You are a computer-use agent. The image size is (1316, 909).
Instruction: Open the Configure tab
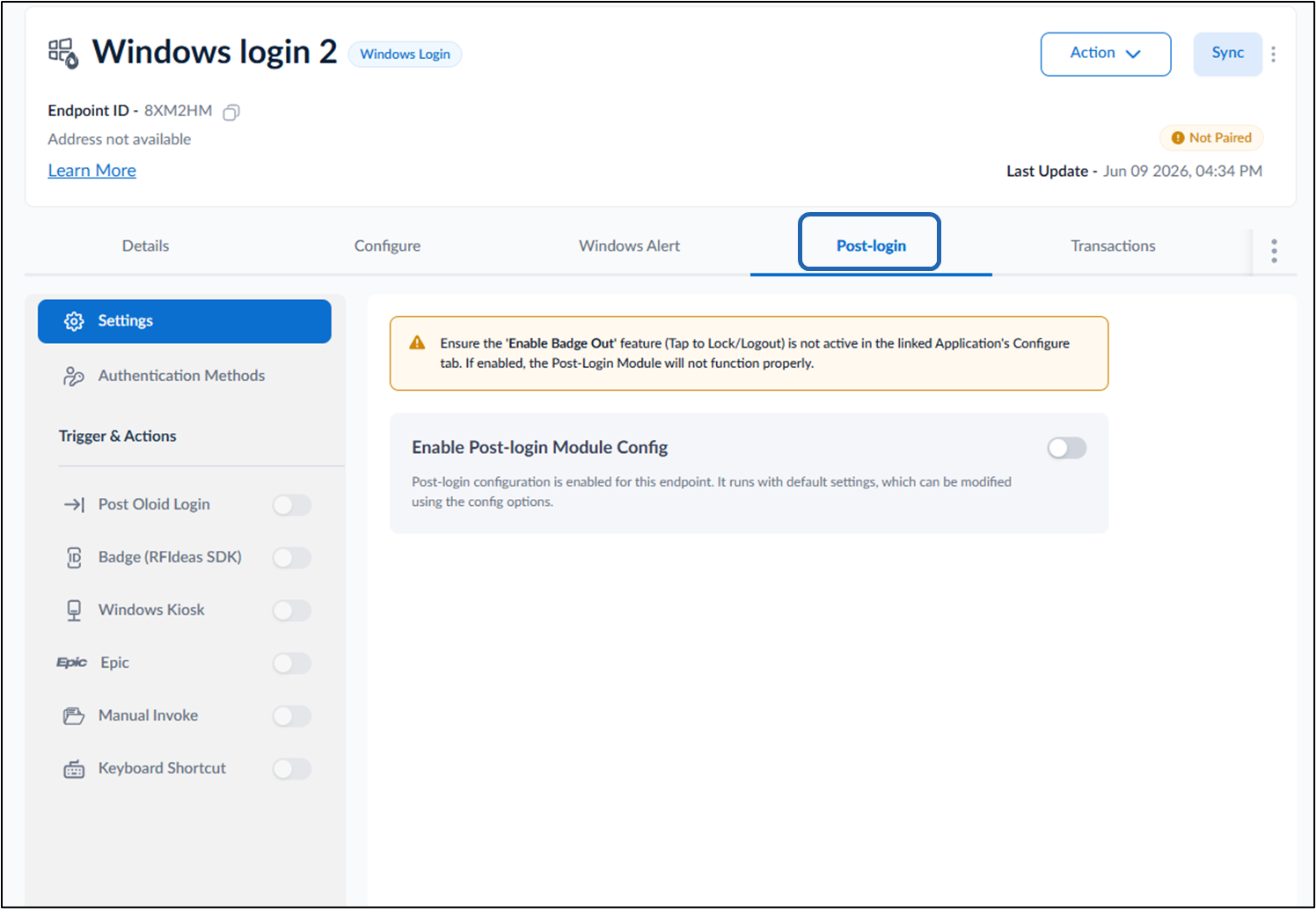[387, 246]
